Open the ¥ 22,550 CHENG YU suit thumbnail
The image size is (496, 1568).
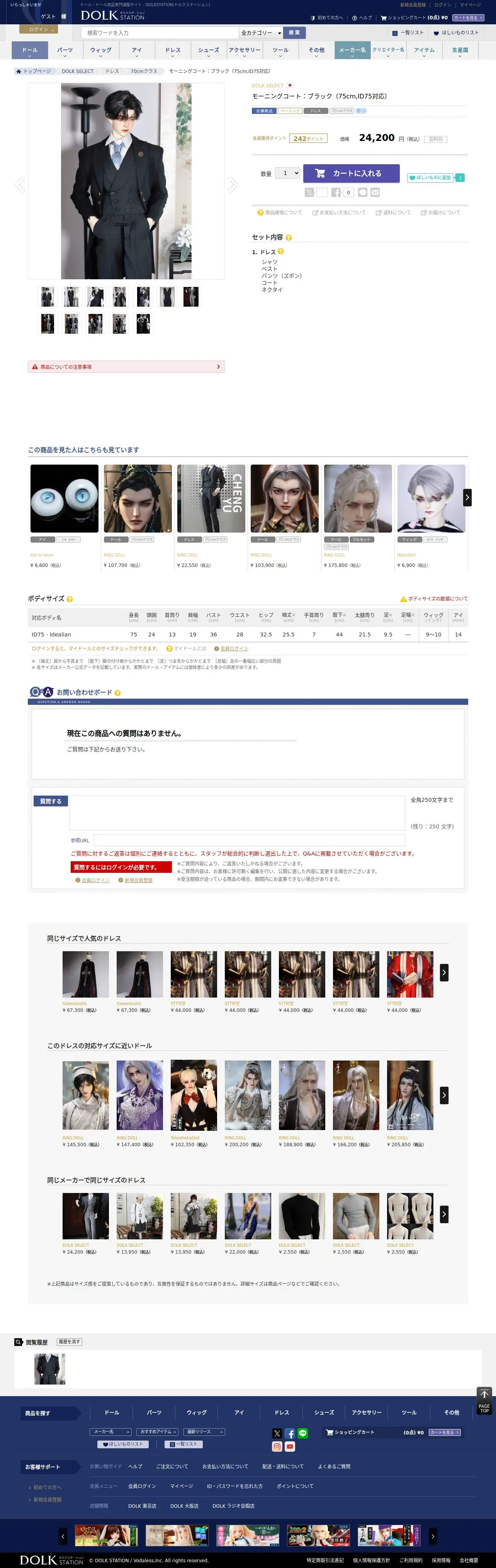pyautogui.click(x=211, y=499)
